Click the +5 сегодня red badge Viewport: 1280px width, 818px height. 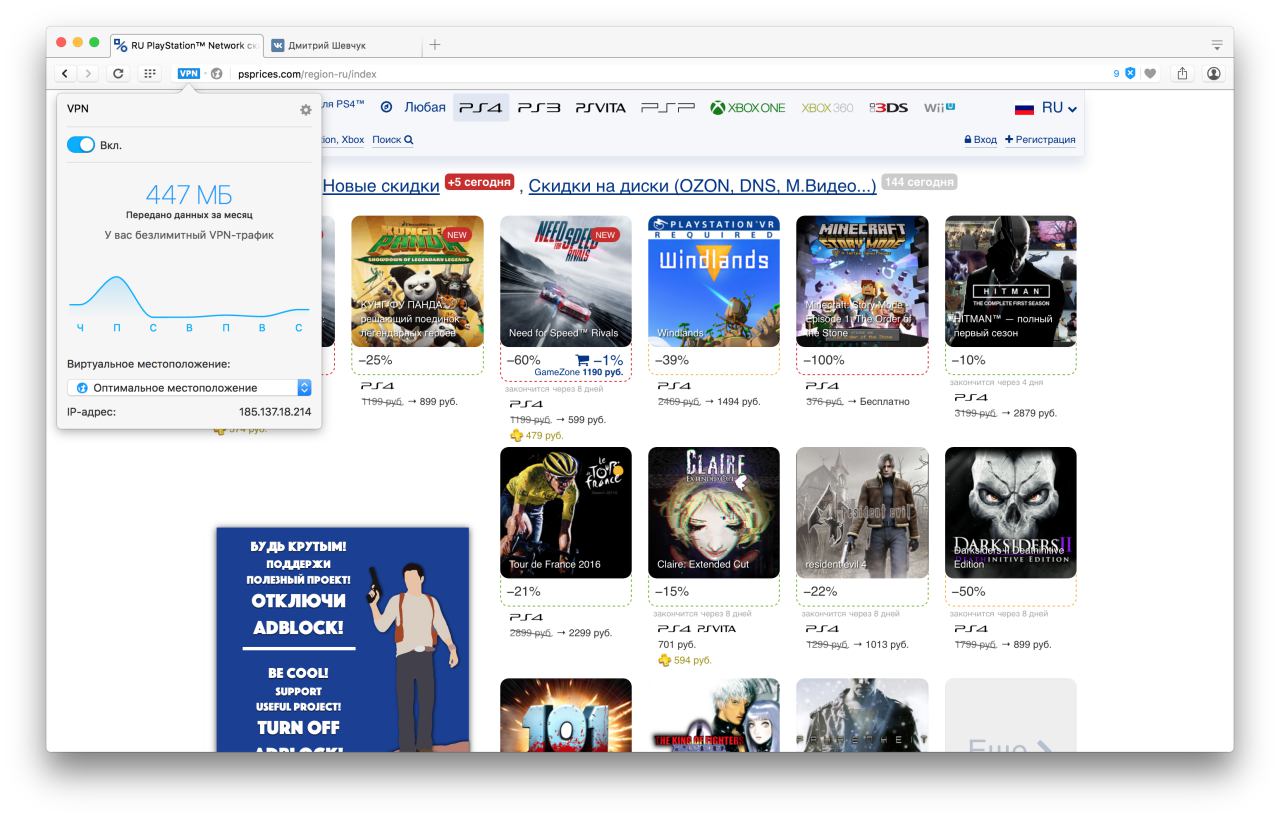tap(479, 182)
